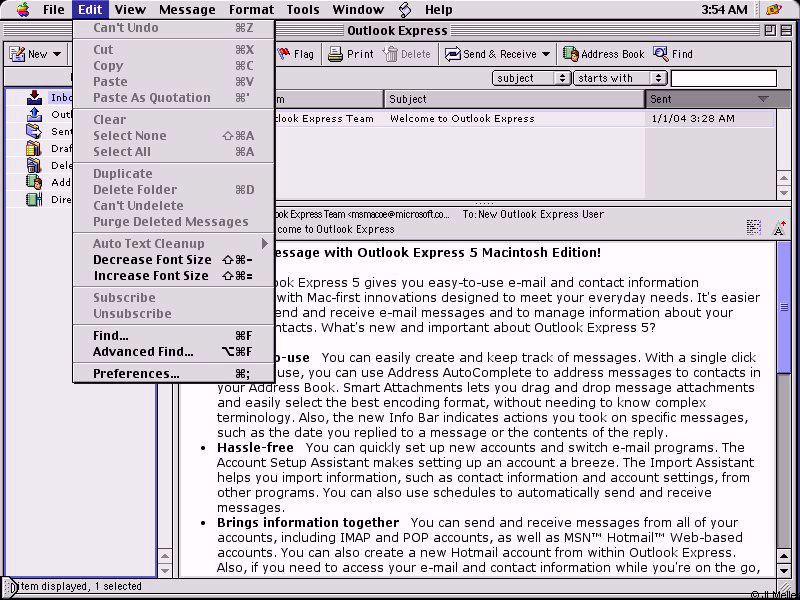This screenshot has height=600, width=800.
Task: Click the Find magnifier toolbar icon
Action: (x=660, y=54)
